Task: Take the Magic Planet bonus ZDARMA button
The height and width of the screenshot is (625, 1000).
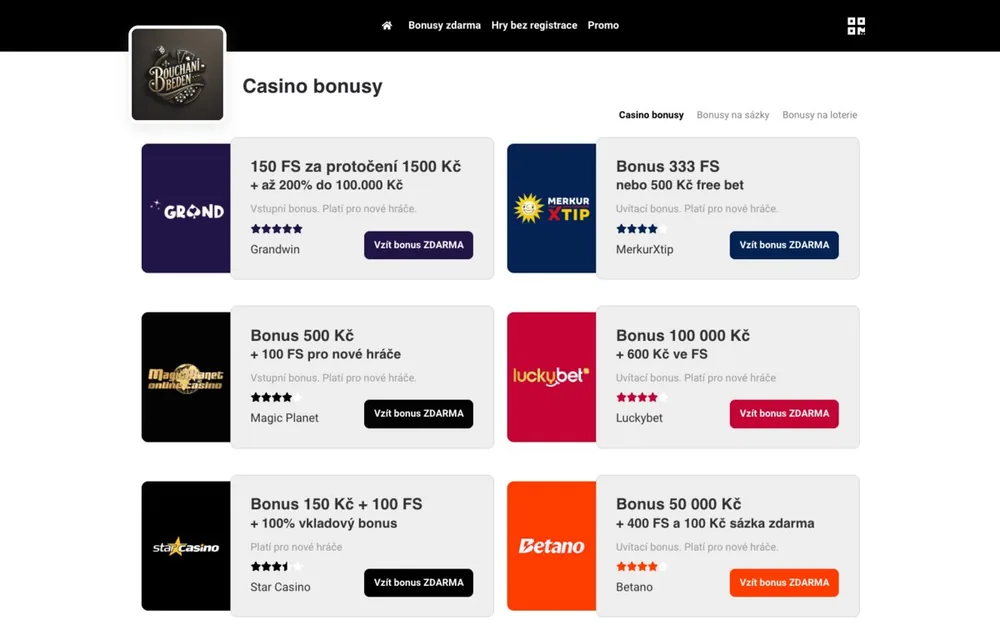Action: pyautogui.click(x=418, y=414)
